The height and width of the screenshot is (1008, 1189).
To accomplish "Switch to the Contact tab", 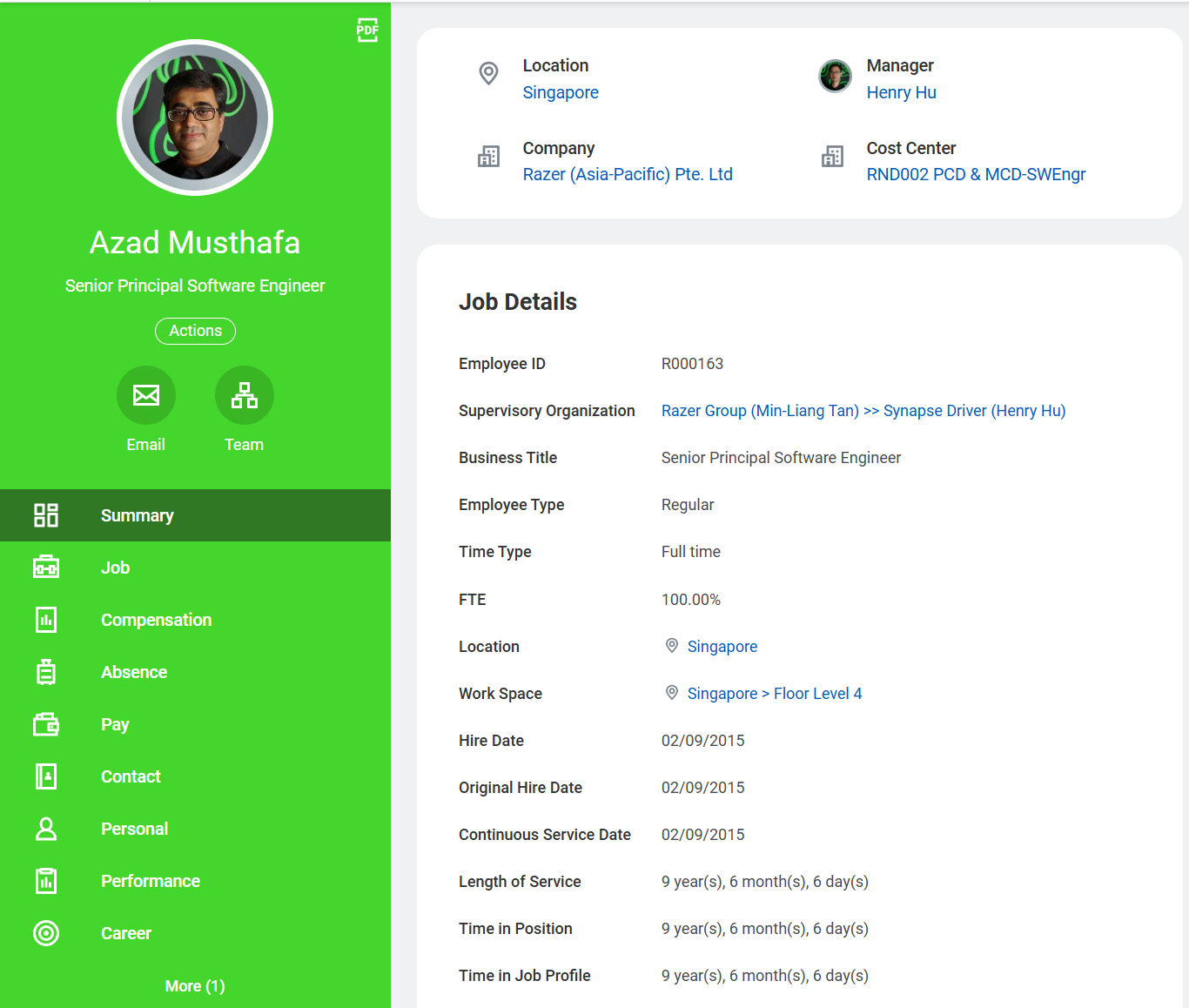I will pyautogui.click(x=195, y=776).
